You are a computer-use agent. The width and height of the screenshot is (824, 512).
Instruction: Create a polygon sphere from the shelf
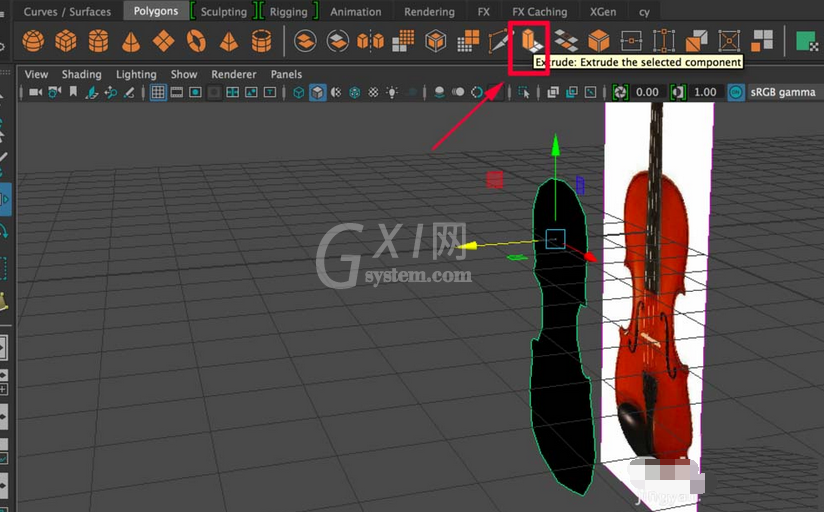[33, 40]
